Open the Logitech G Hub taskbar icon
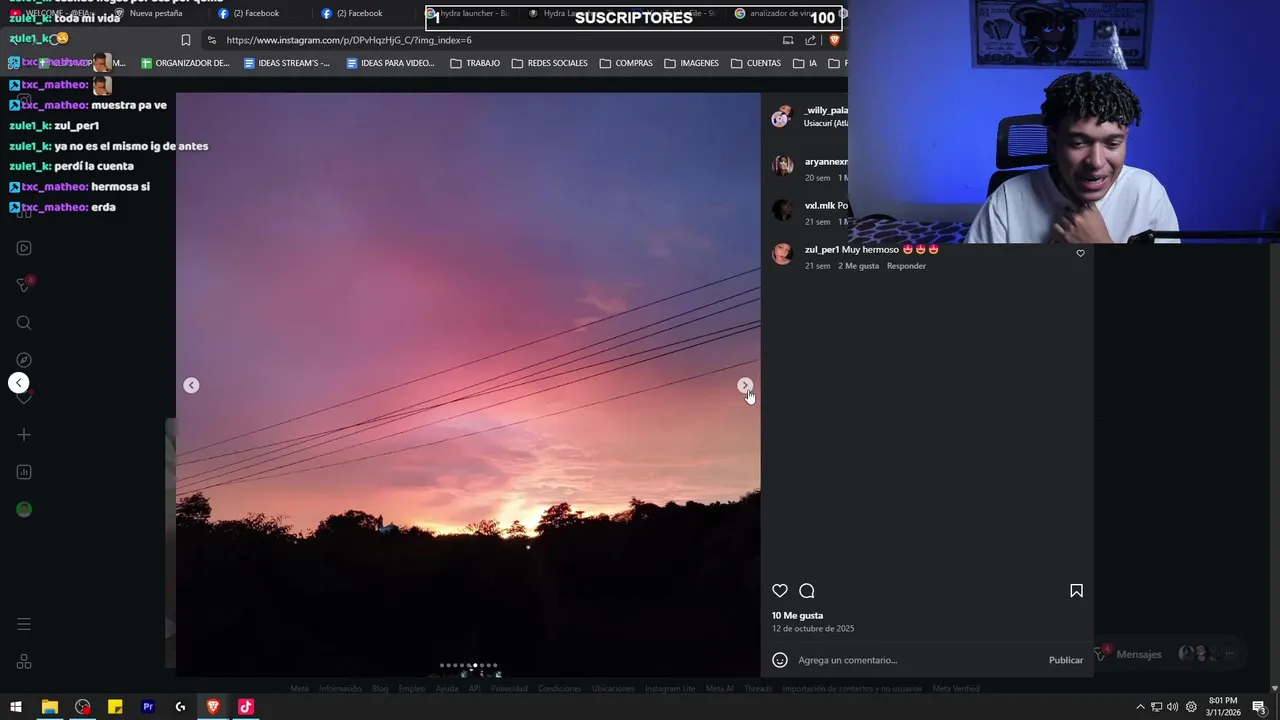This screenshot has width=1280, height=720. pos(180,707)
